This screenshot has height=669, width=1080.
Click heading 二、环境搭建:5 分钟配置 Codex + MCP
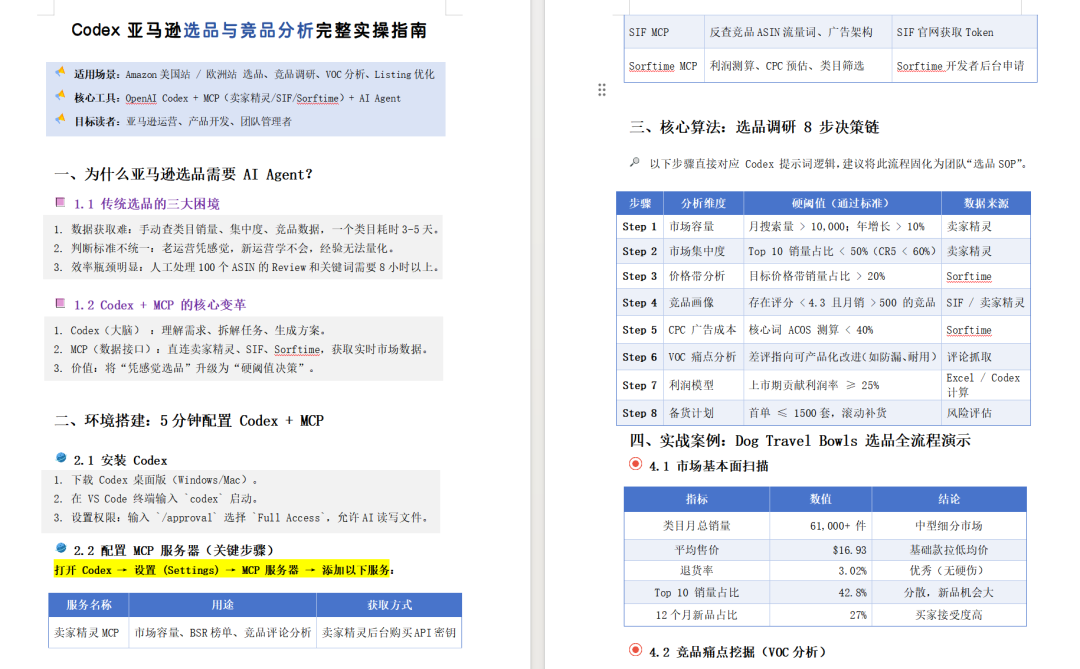pyautogui.click(x=189, y=421)
